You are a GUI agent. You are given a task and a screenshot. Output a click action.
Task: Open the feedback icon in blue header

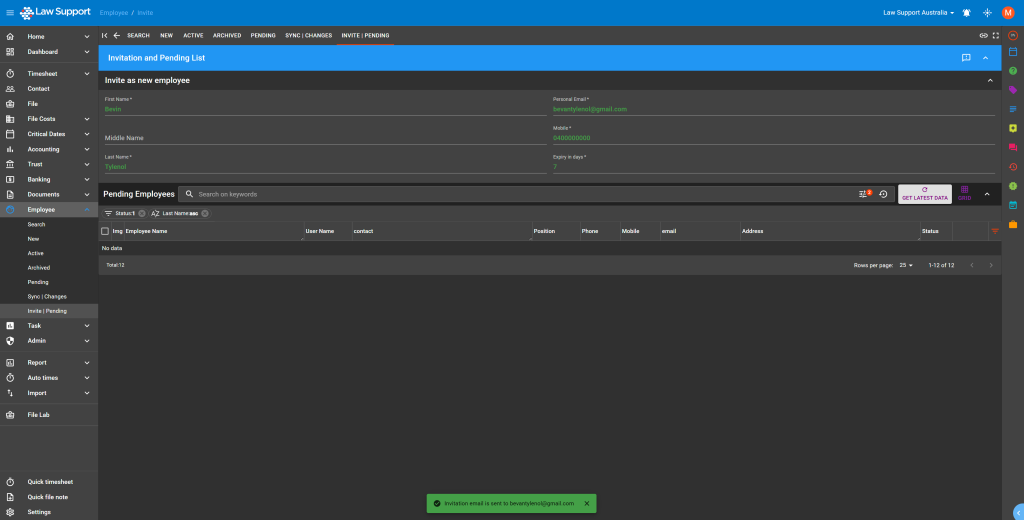966,58
